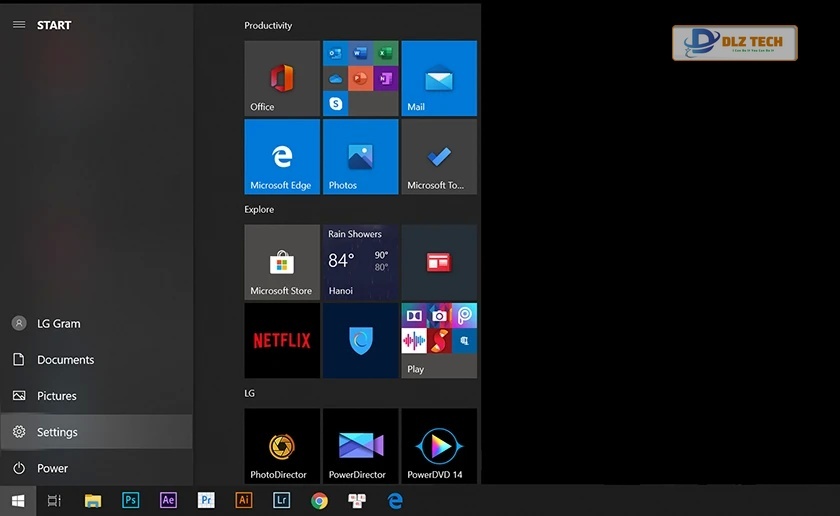Viewport: 840px width, 516px height.
Task: Click the Windows Start button
Action: 18,500
